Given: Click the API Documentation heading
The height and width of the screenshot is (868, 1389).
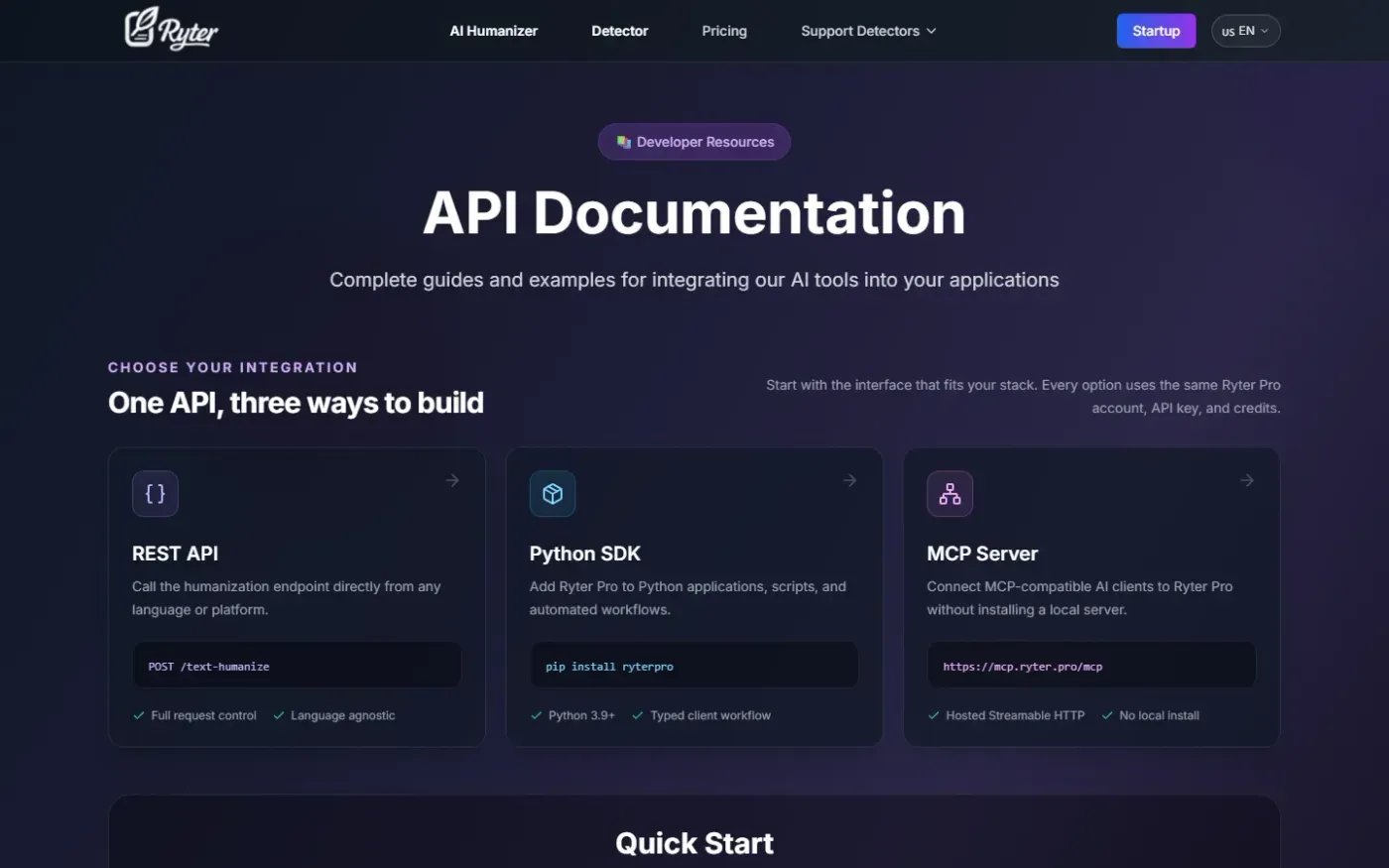Looking at the screenshot, I should coord(694,212).
